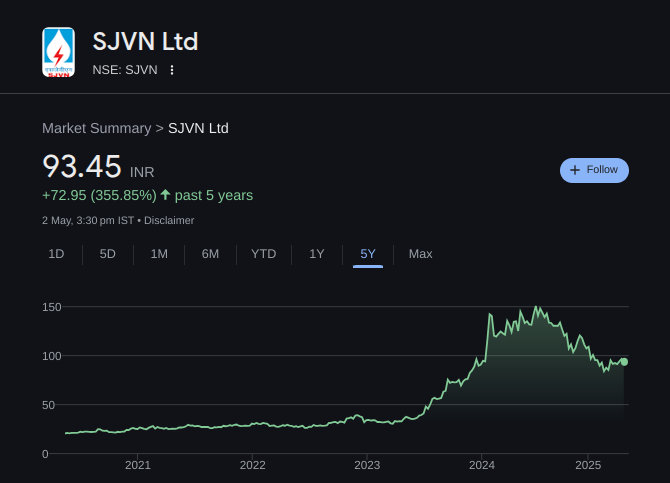Screen dimensions: 670x483
Task: Select the 5D time range tab
Action: click(x=108, y=254)
